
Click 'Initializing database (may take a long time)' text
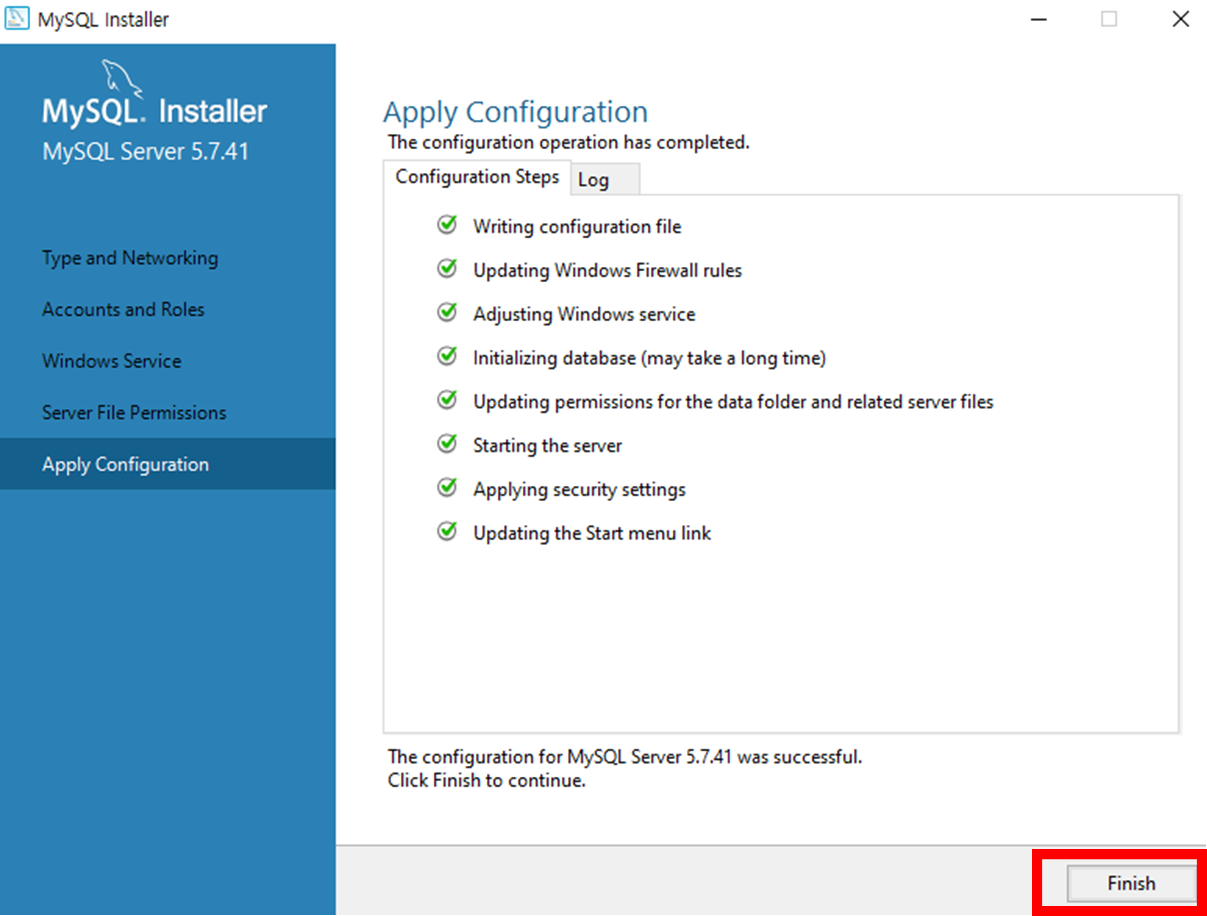(x=649, y=358)
